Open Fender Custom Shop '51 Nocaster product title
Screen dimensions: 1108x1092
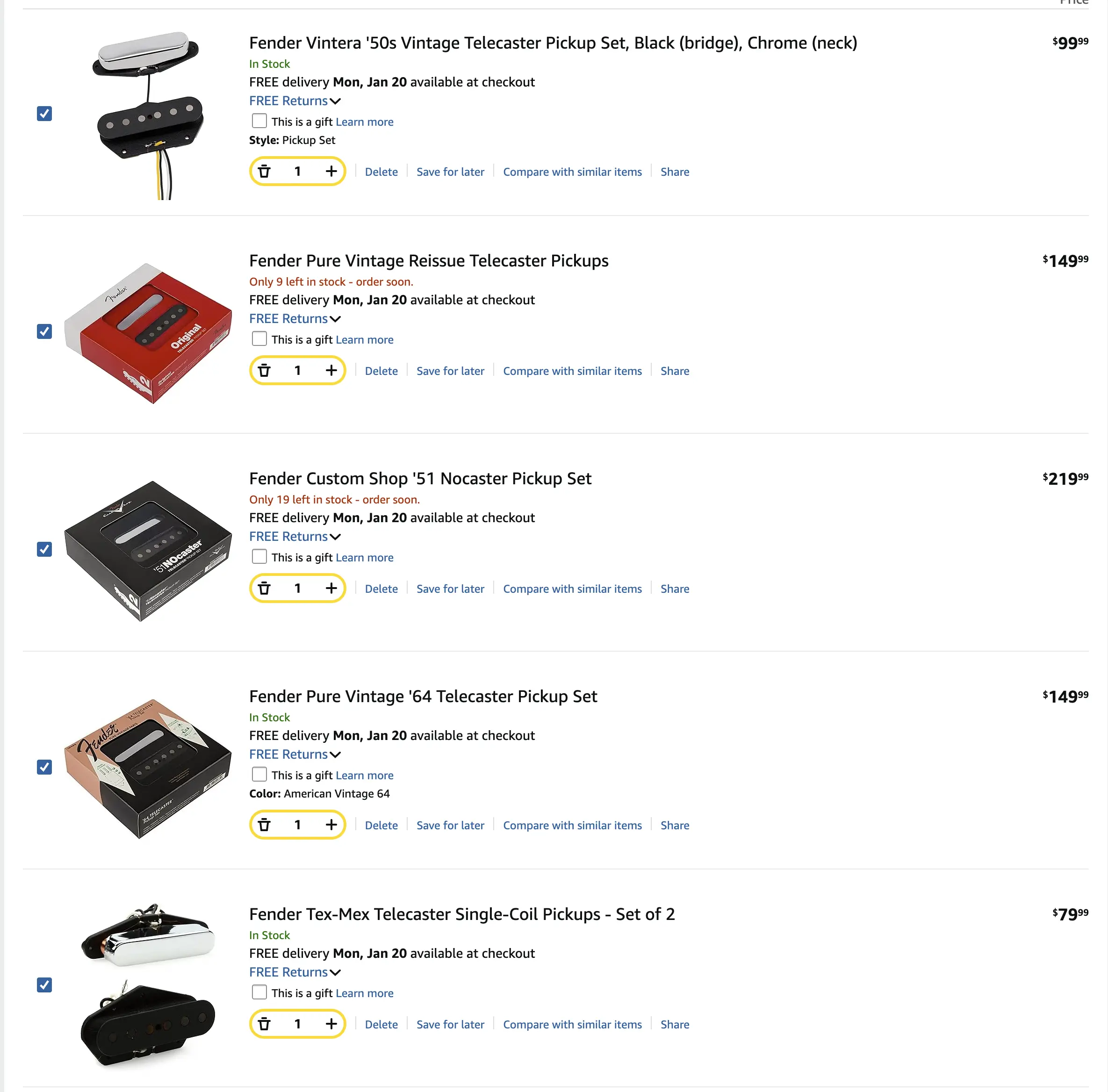pyautogui.click(x=420, y=478)
